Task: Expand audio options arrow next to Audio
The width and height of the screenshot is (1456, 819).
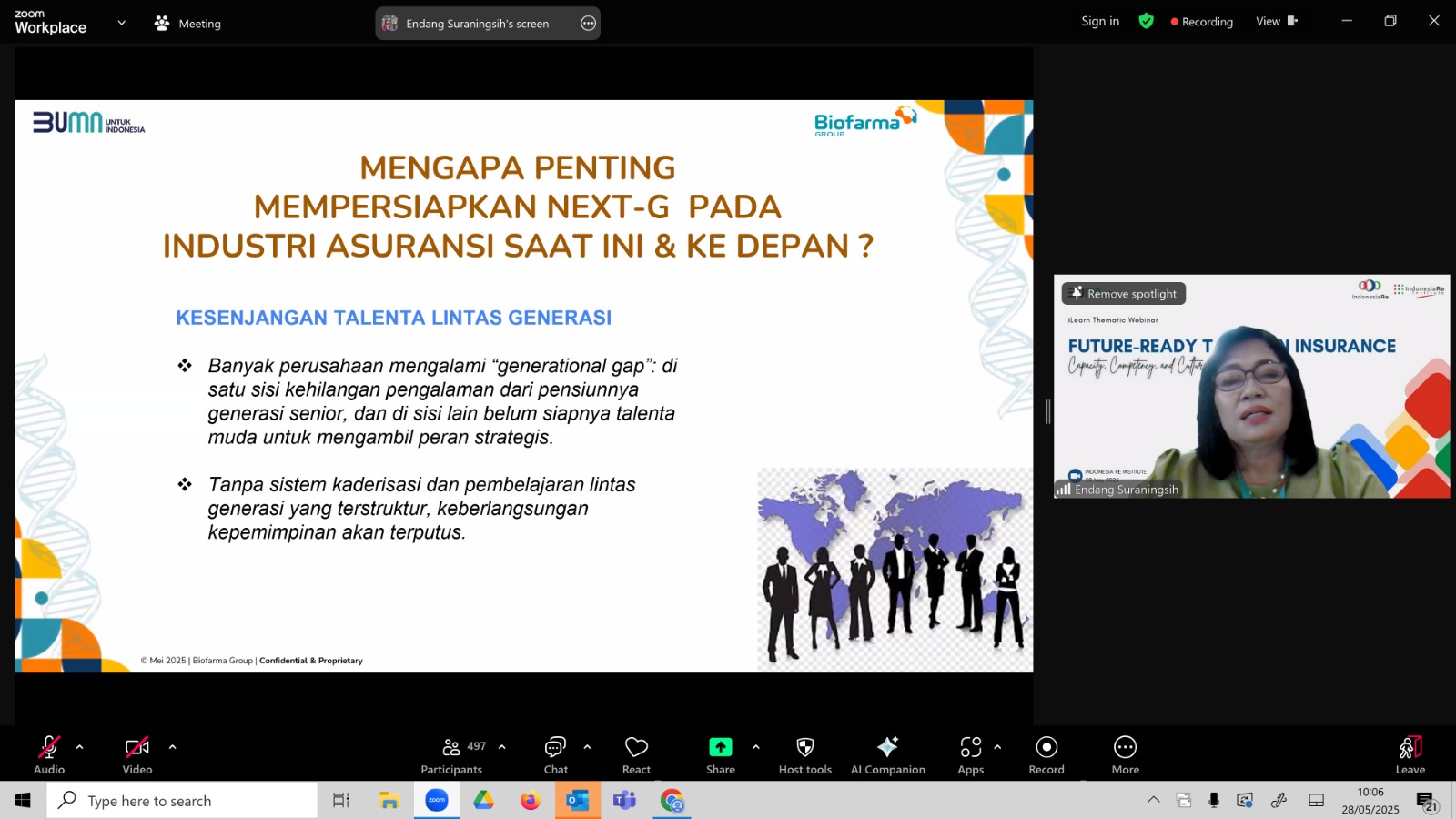Action: click(x=79, y=747)
